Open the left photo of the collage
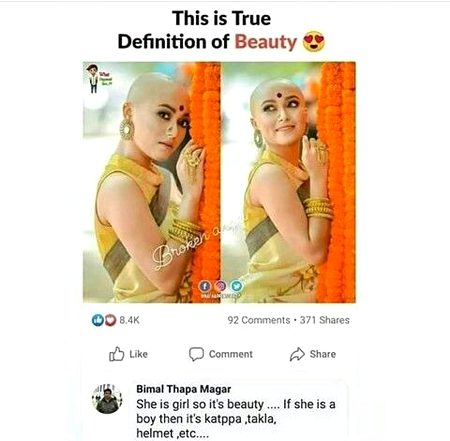Screen dimensions: 450x441 [x=152, y=182]
